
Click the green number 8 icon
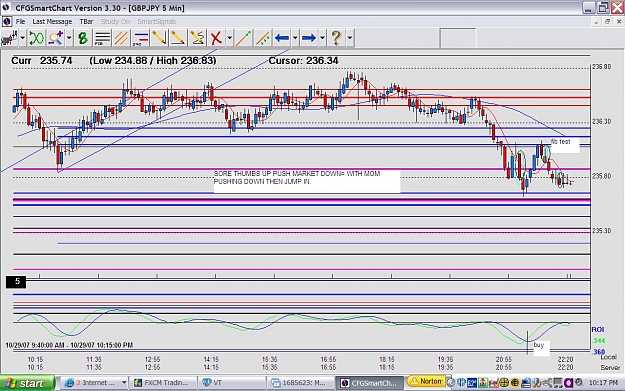83,38
